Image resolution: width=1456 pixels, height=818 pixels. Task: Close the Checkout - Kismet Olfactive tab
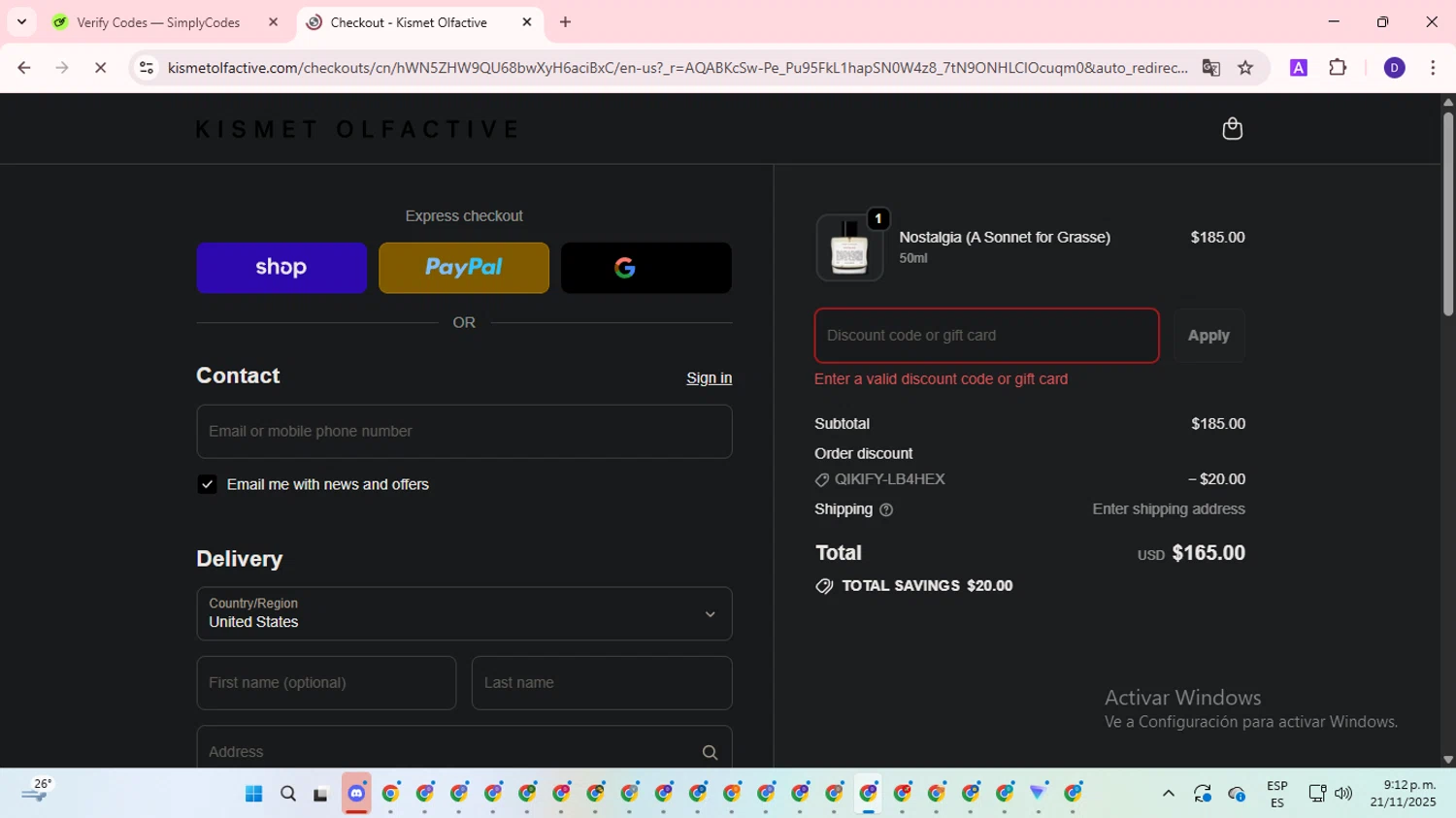[527, 22]
